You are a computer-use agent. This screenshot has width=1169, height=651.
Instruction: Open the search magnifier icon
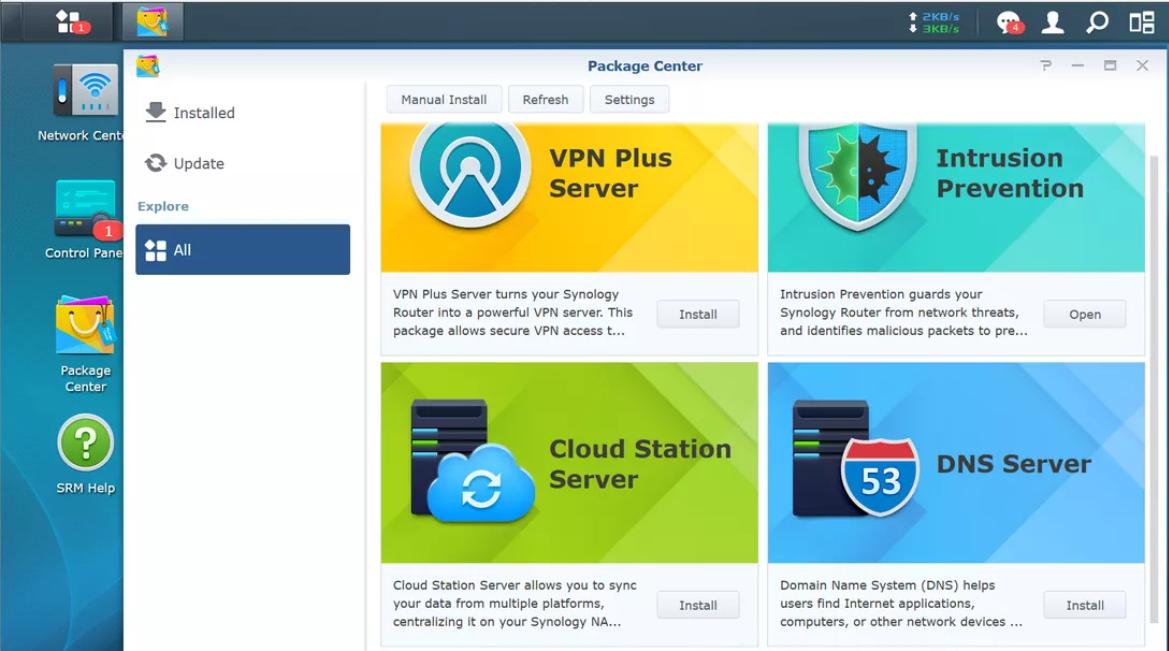[1097, 22]
